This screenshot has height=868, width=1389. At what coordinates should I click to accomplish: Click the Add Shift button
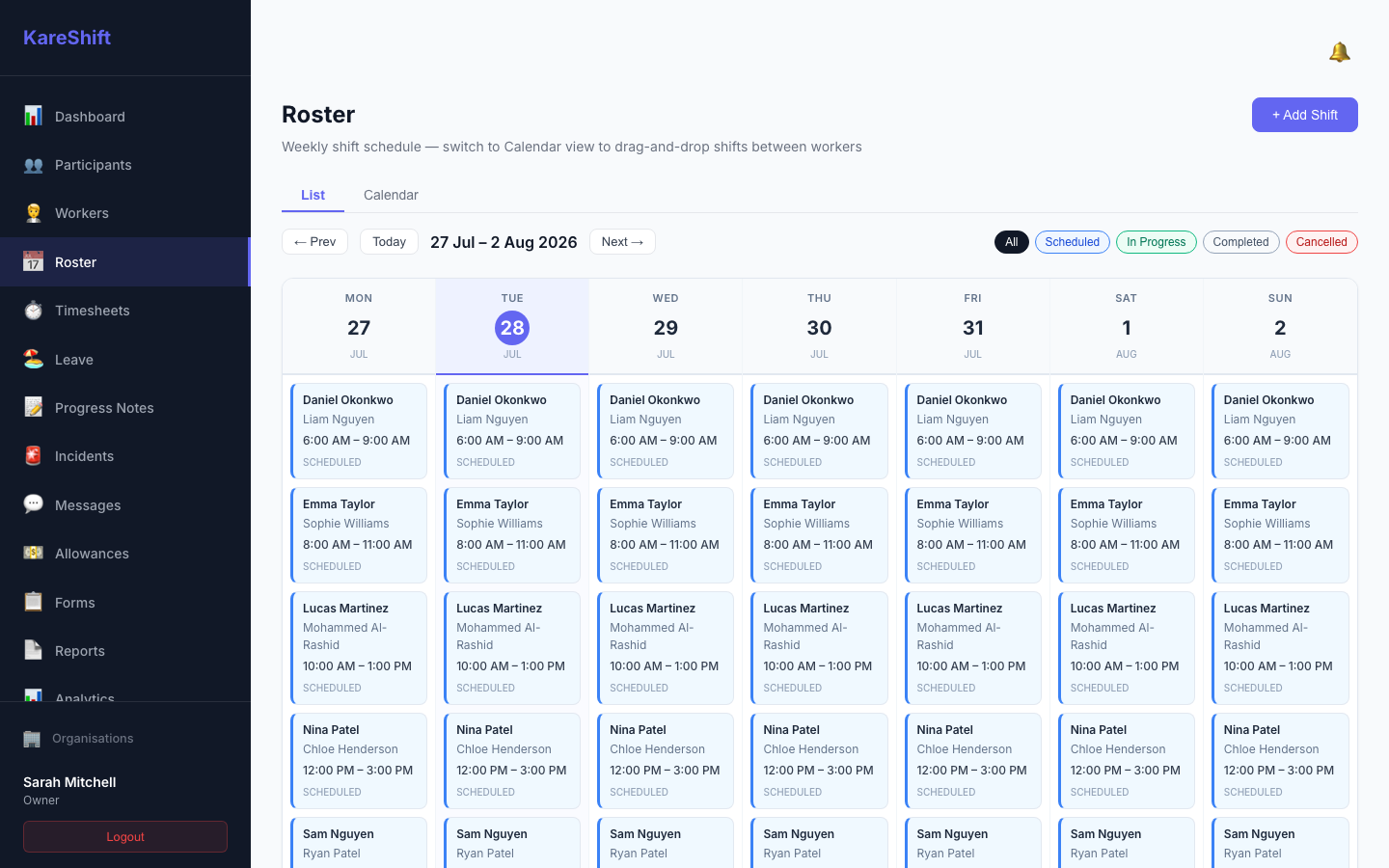click(x=1304, y=115)
